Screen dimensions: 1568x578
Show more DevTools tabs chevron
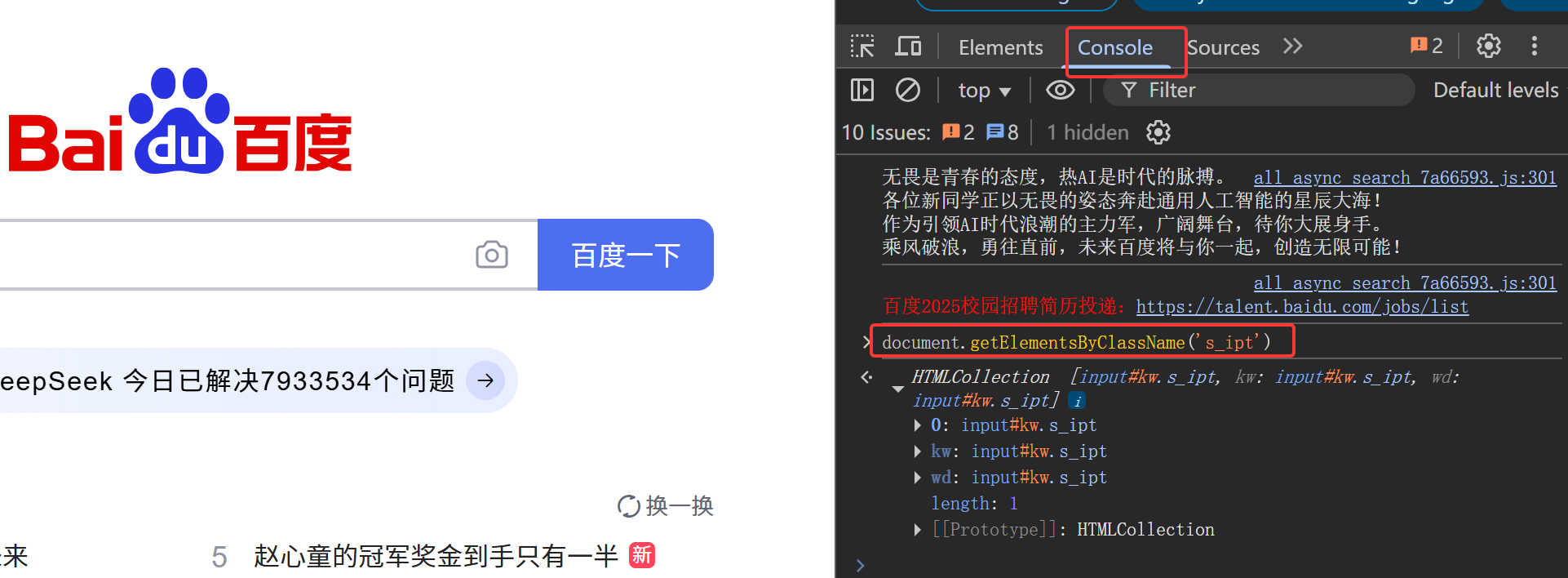1292,47
